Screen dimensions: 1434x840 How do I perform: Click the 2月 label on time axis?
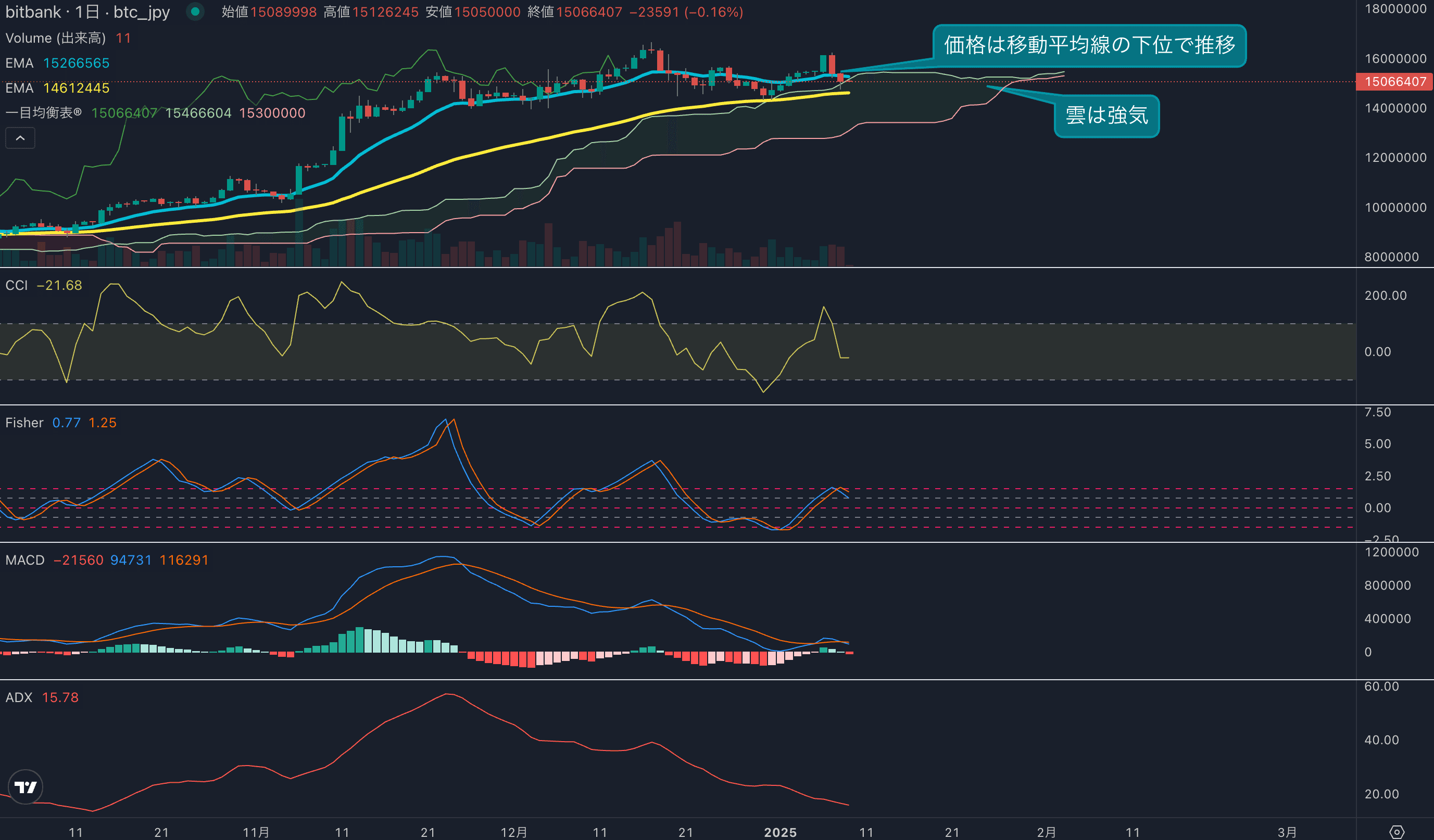[x=1046, y=833]
